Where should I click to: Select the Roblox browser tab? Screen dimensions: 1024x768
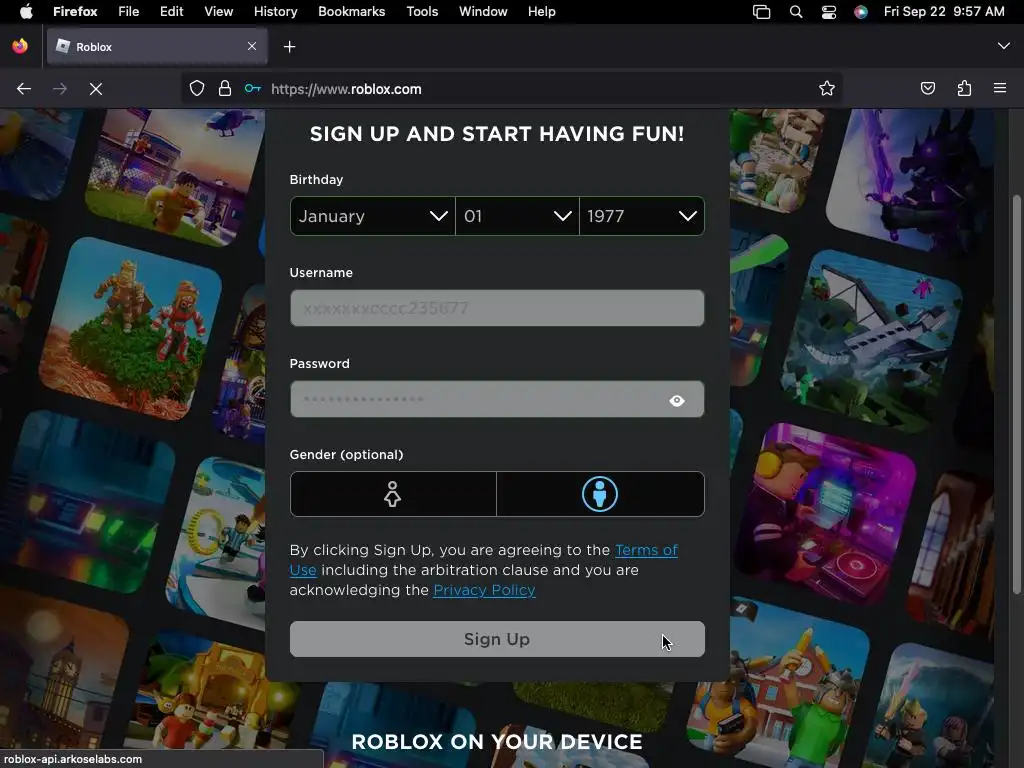click(x=157, y=46)
